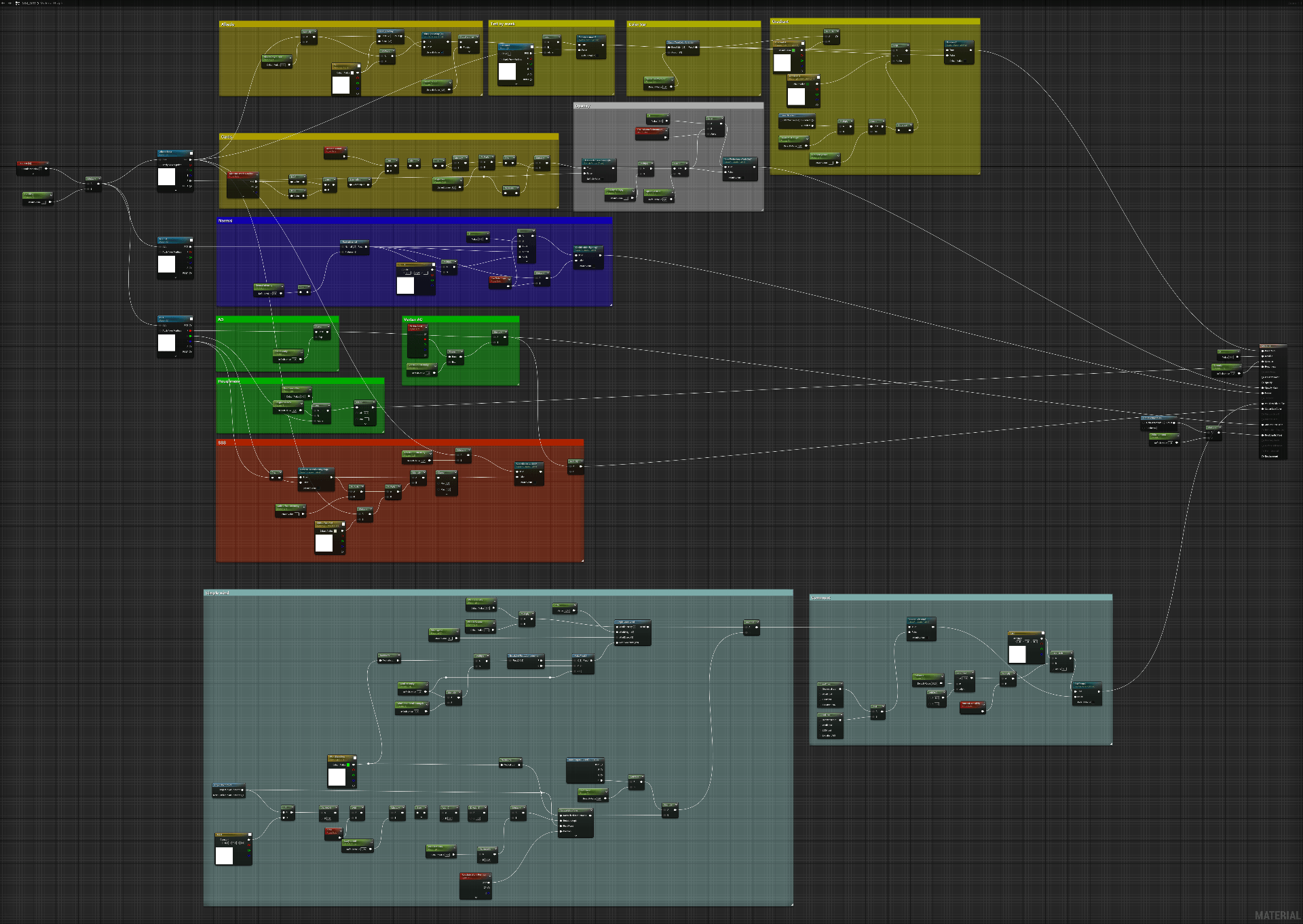Select the Color Var comment title
Viewport: 1303px width, 924px height.
637,24
